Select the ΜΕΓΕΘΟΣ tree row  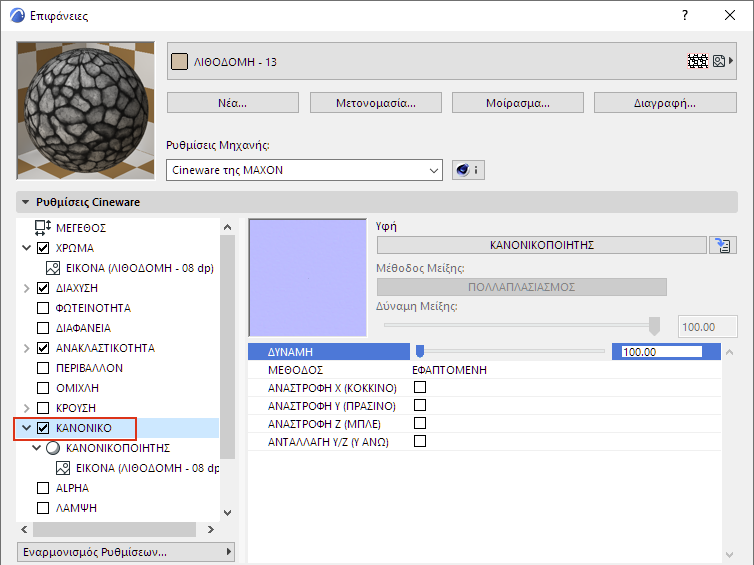coord(118,228)
